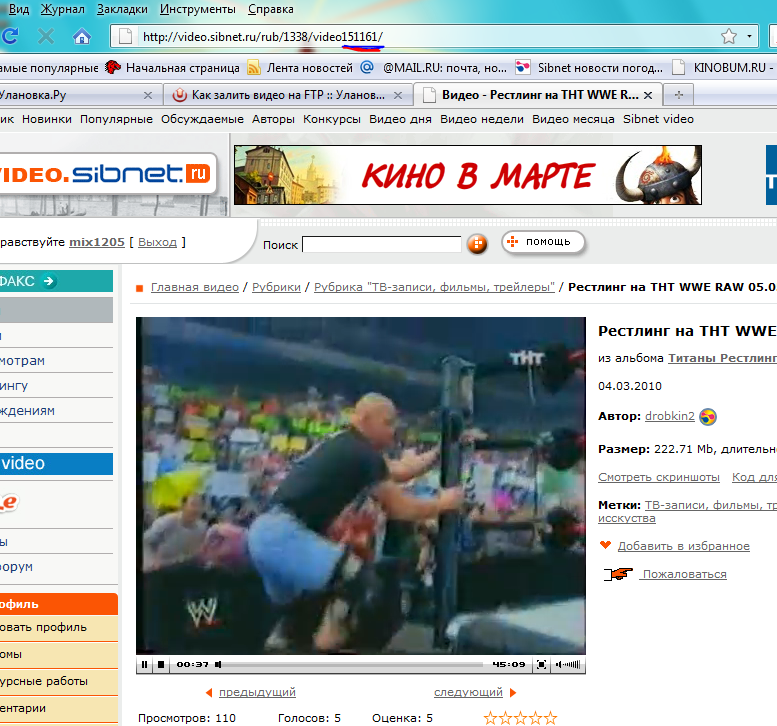
Task: Open the Справка menu
Action: tap(271, 9)
